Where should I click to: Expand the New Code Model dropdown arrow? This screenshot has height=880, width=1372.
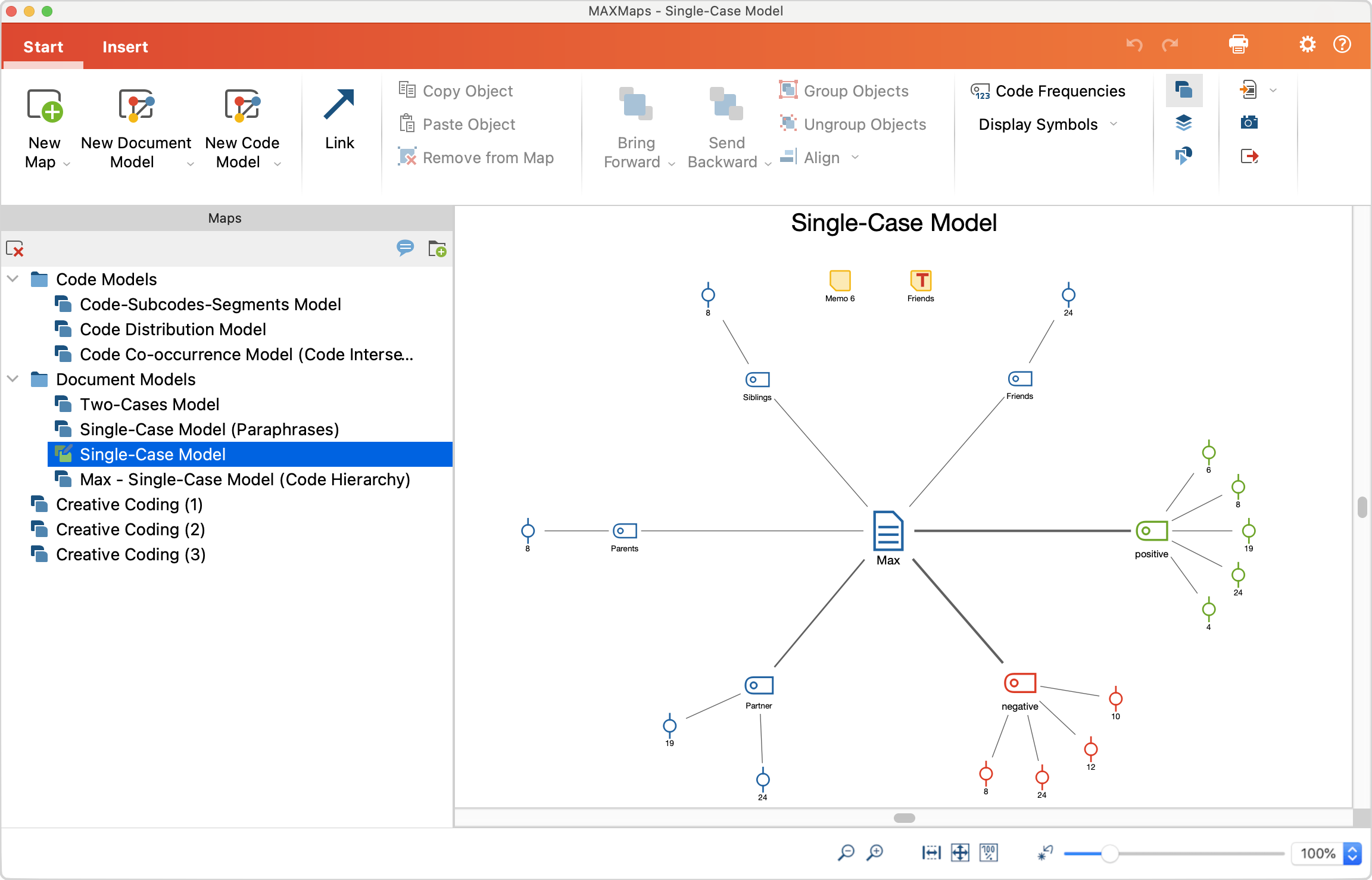click(x=277, y=164)
